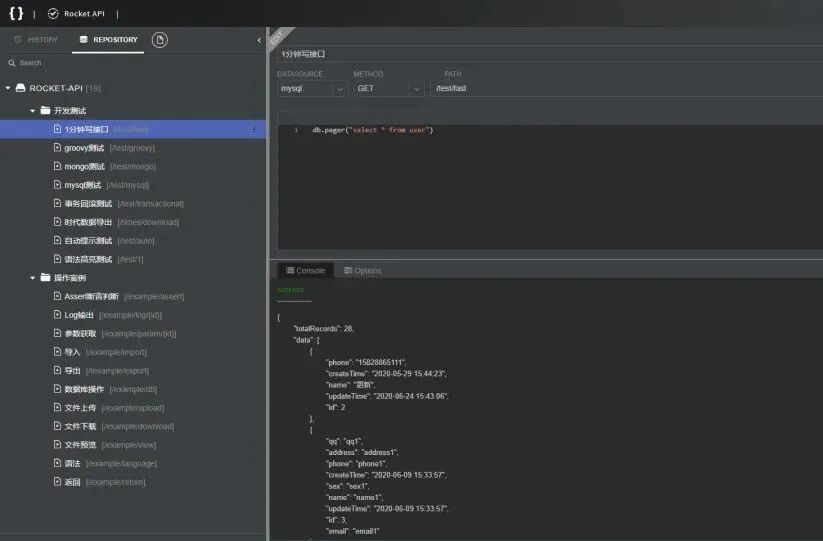Click the file icon beside 返回
The image size is (823, 541).
pyautogui.click(x=57, y=481)
